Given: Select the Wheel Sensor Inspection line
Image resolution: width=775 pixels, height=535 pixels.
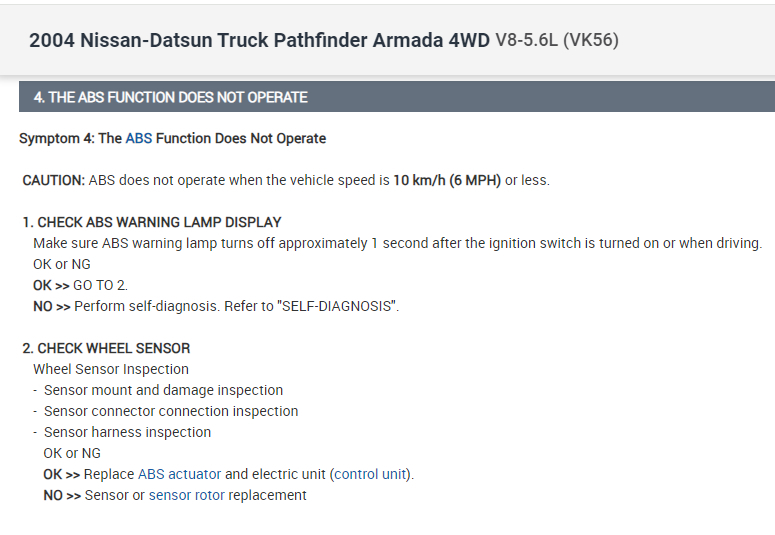Looking at the screenshot, I should click(x=111, y=369).
